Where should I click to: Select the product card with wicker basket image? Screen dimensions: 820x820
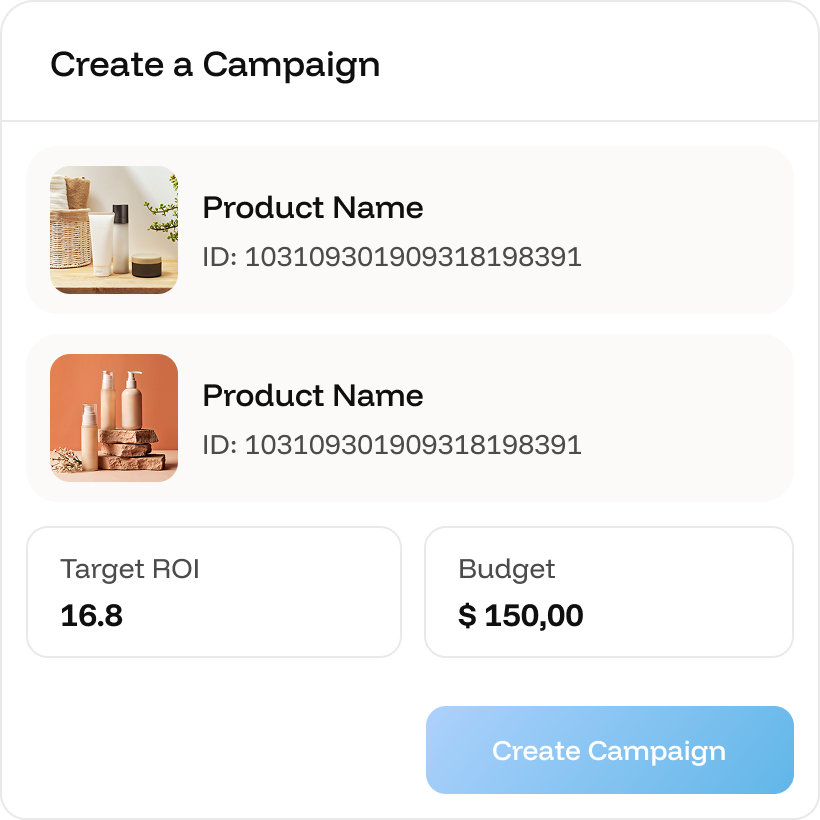pos(410,230)
